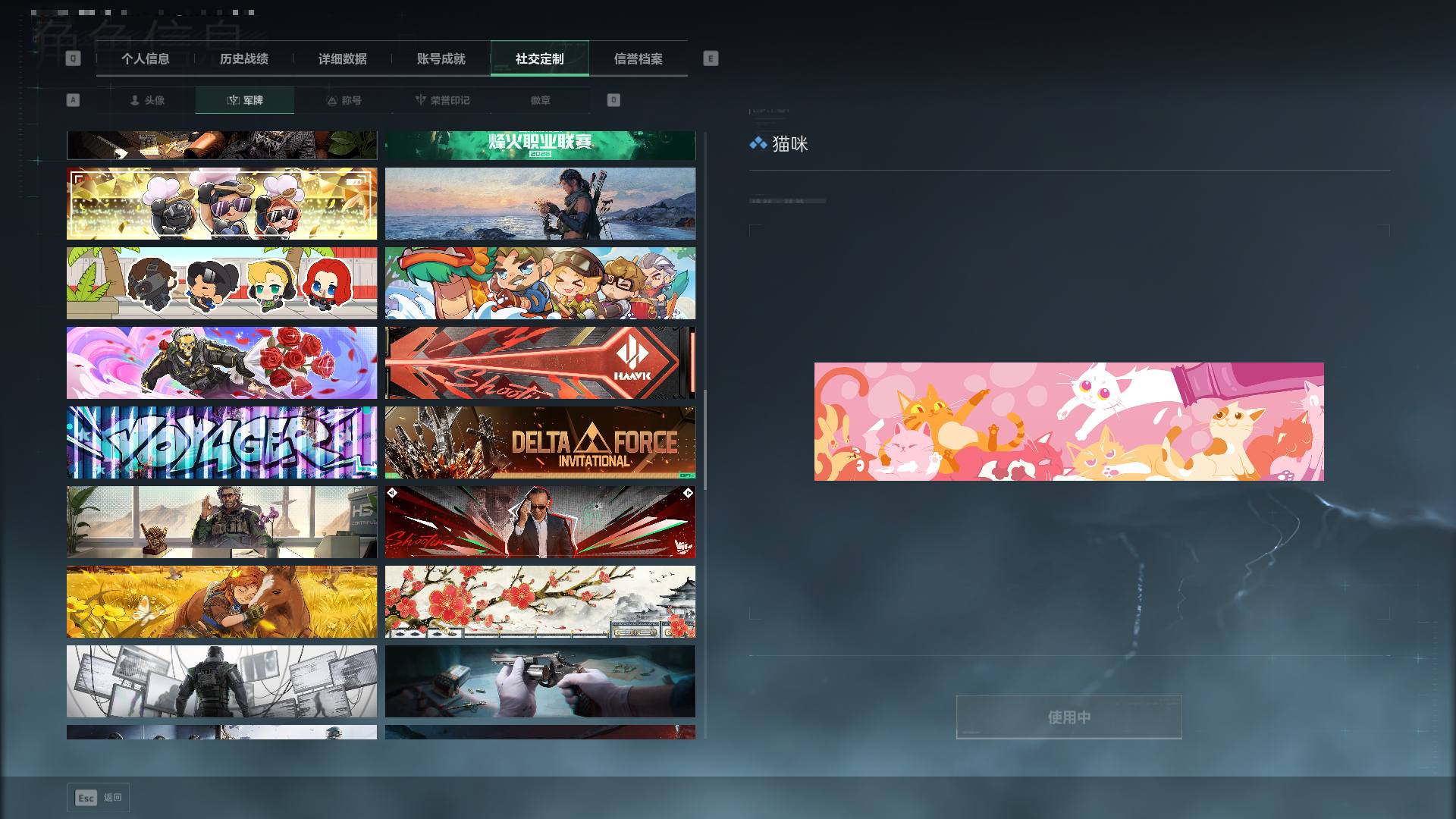Select the man at desk office banner
This screenshot has height=819, width=1456.
tap(221, 522)
